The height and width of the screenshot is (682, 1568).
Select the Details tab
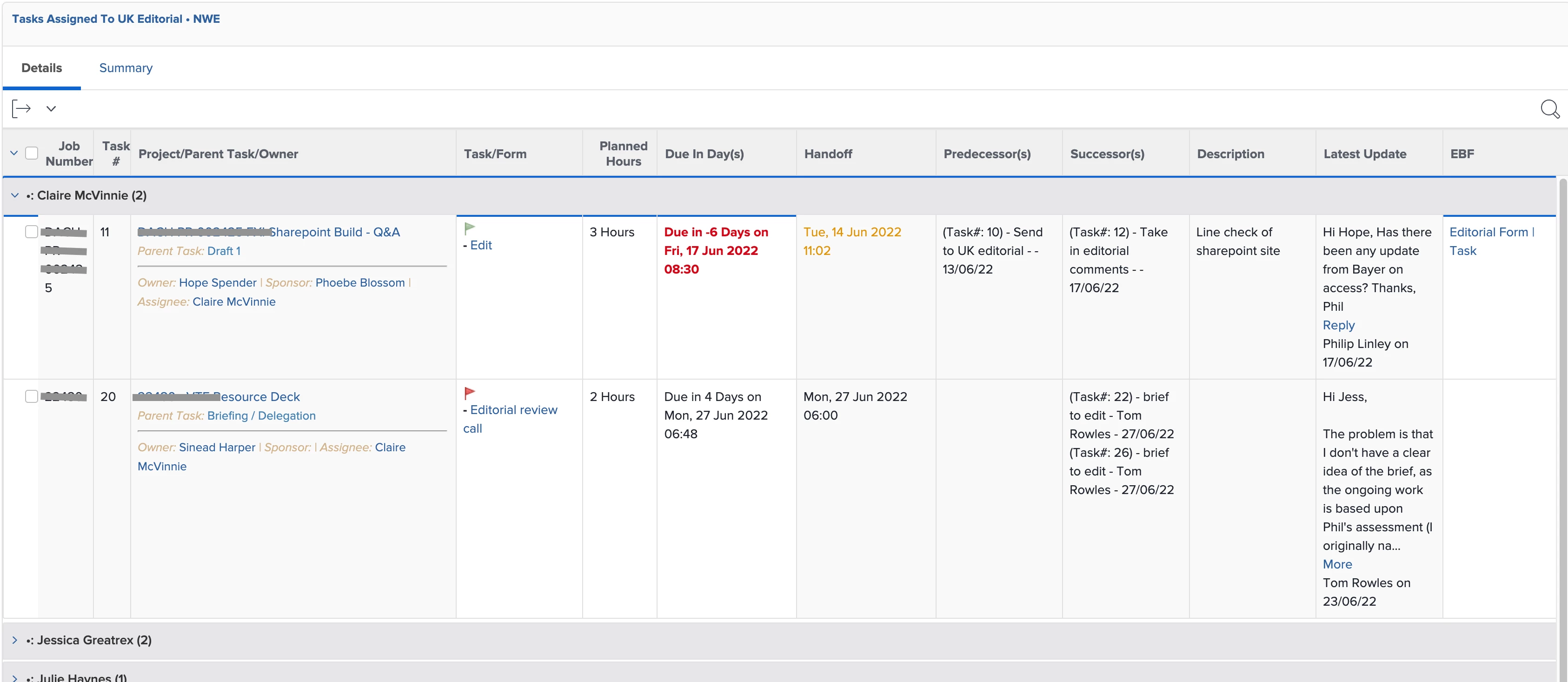pos(41,67)
